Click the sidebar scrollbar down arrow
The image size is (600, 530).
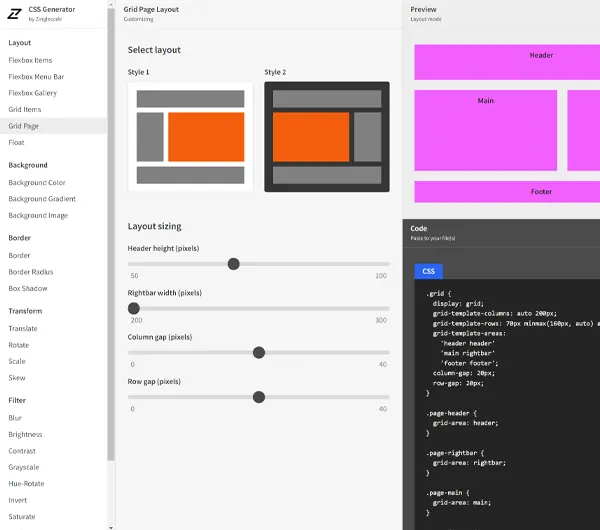point(111,527)
